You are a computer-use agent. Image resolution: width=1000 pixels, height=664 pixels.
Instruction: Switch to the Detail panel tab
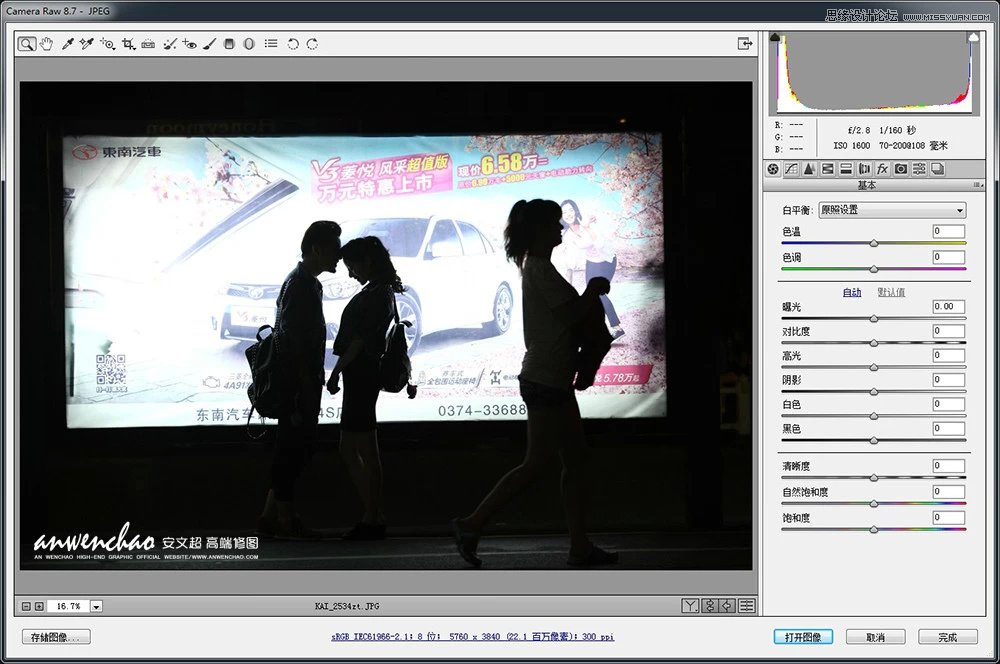tap(809, 169)
